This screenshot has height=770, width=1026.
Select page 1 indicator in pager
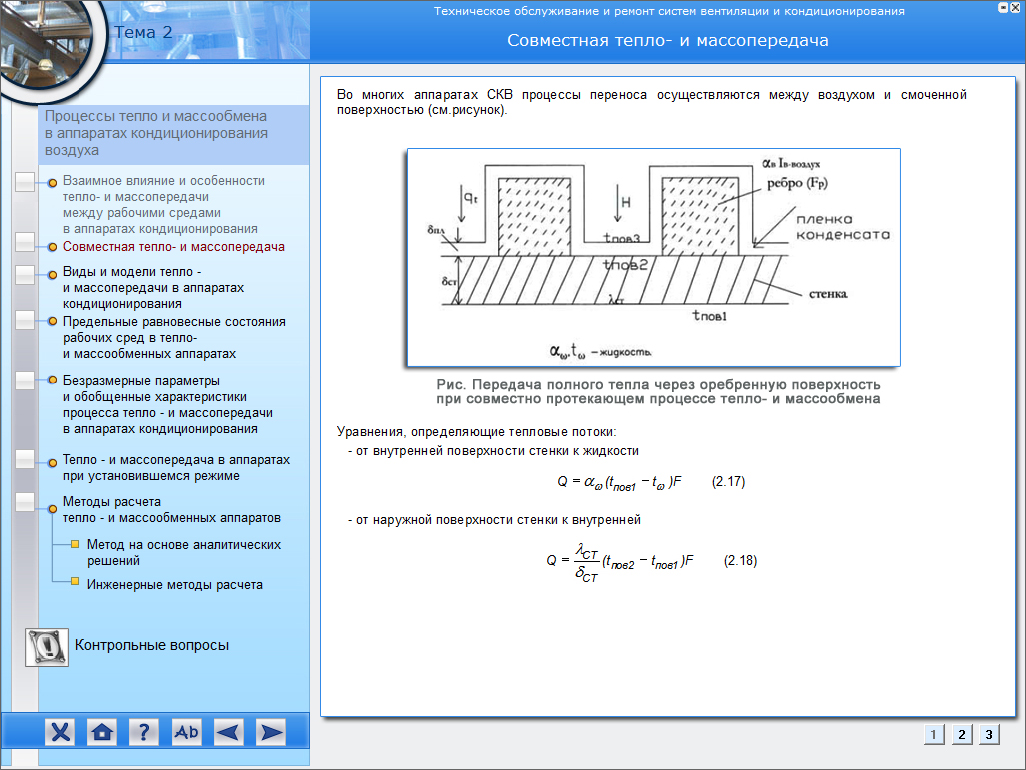click(x=933, y=735)
